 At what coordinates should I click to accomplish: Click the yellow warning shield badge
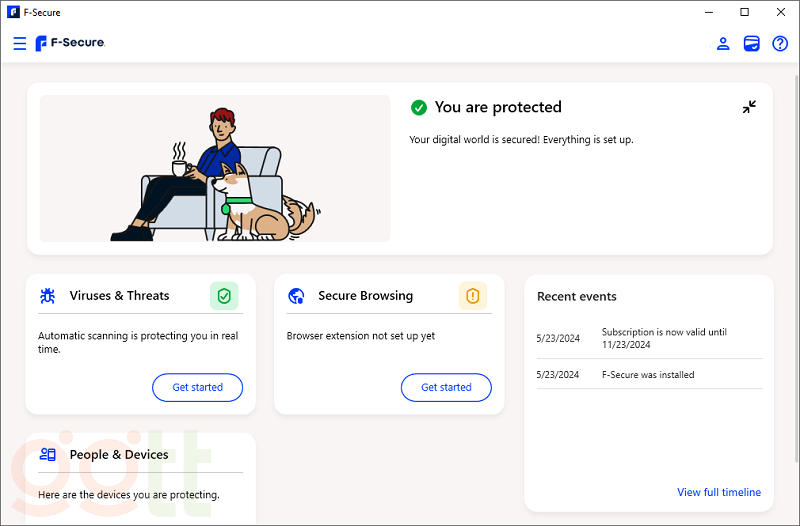(473, 296)
